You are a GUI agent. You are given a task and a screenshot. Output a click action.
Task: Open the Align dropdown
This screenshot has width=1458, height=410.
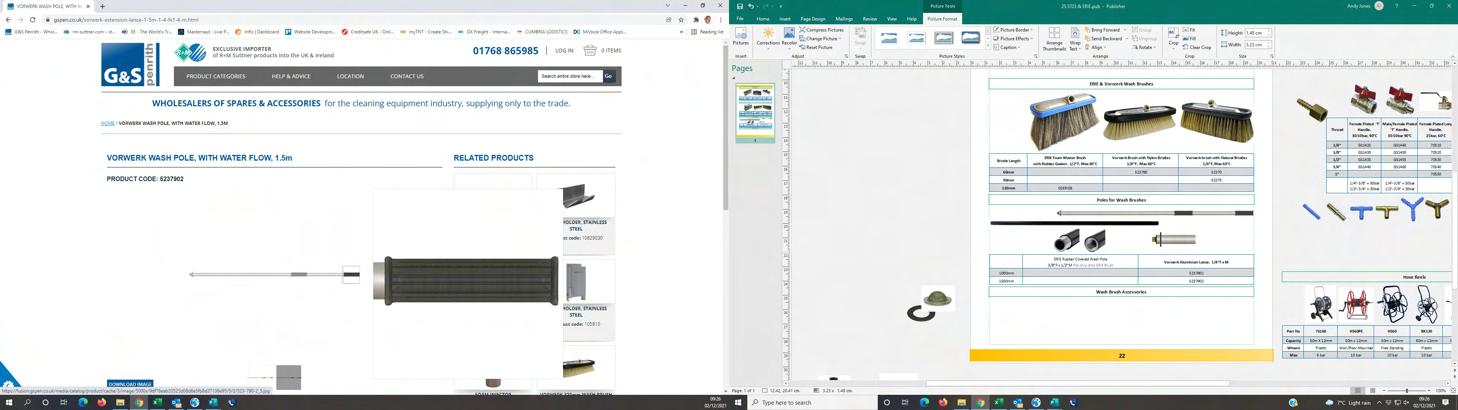1095,47
